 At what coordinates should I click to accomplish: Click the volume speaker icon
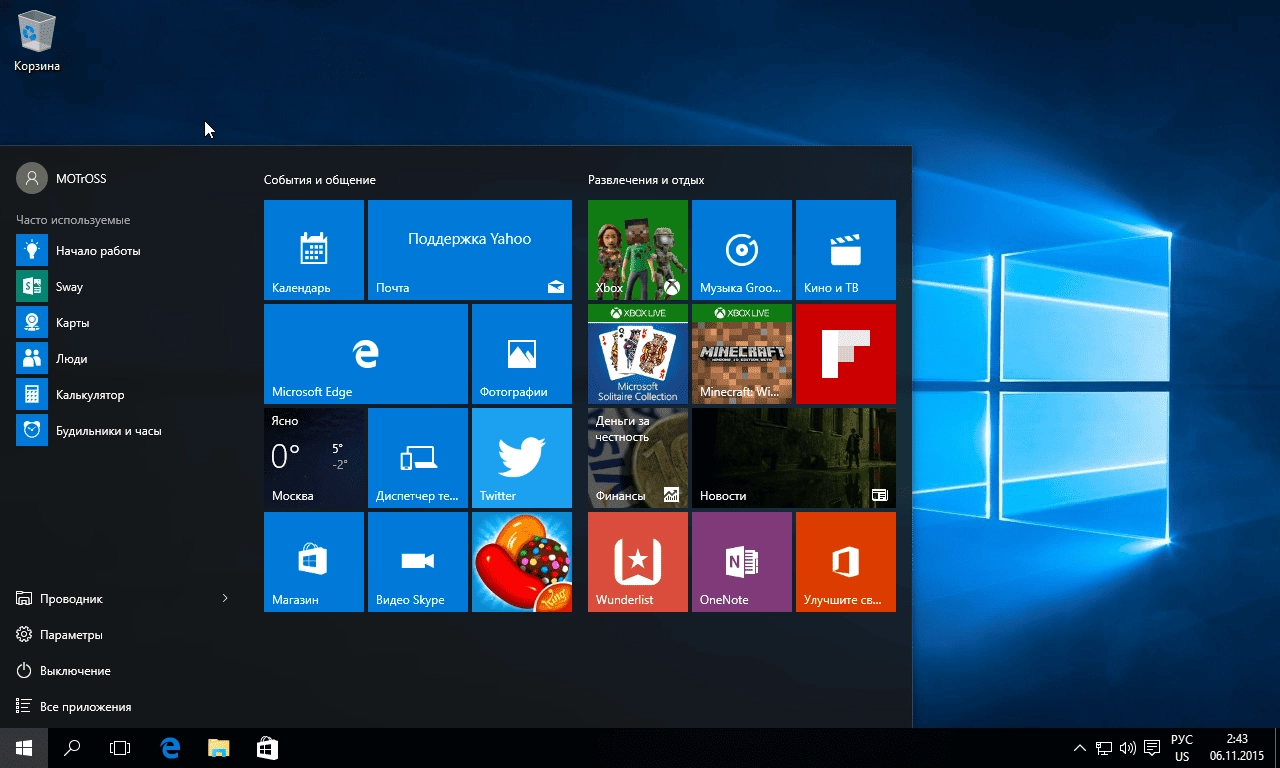pyautogui.click(x=1128, y=748)
